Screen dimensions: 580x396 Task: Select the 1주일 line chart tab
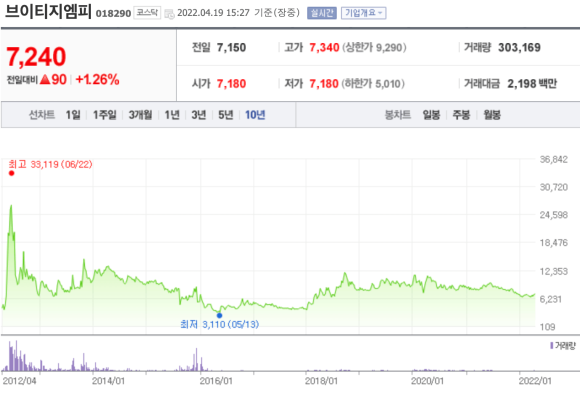105,115
